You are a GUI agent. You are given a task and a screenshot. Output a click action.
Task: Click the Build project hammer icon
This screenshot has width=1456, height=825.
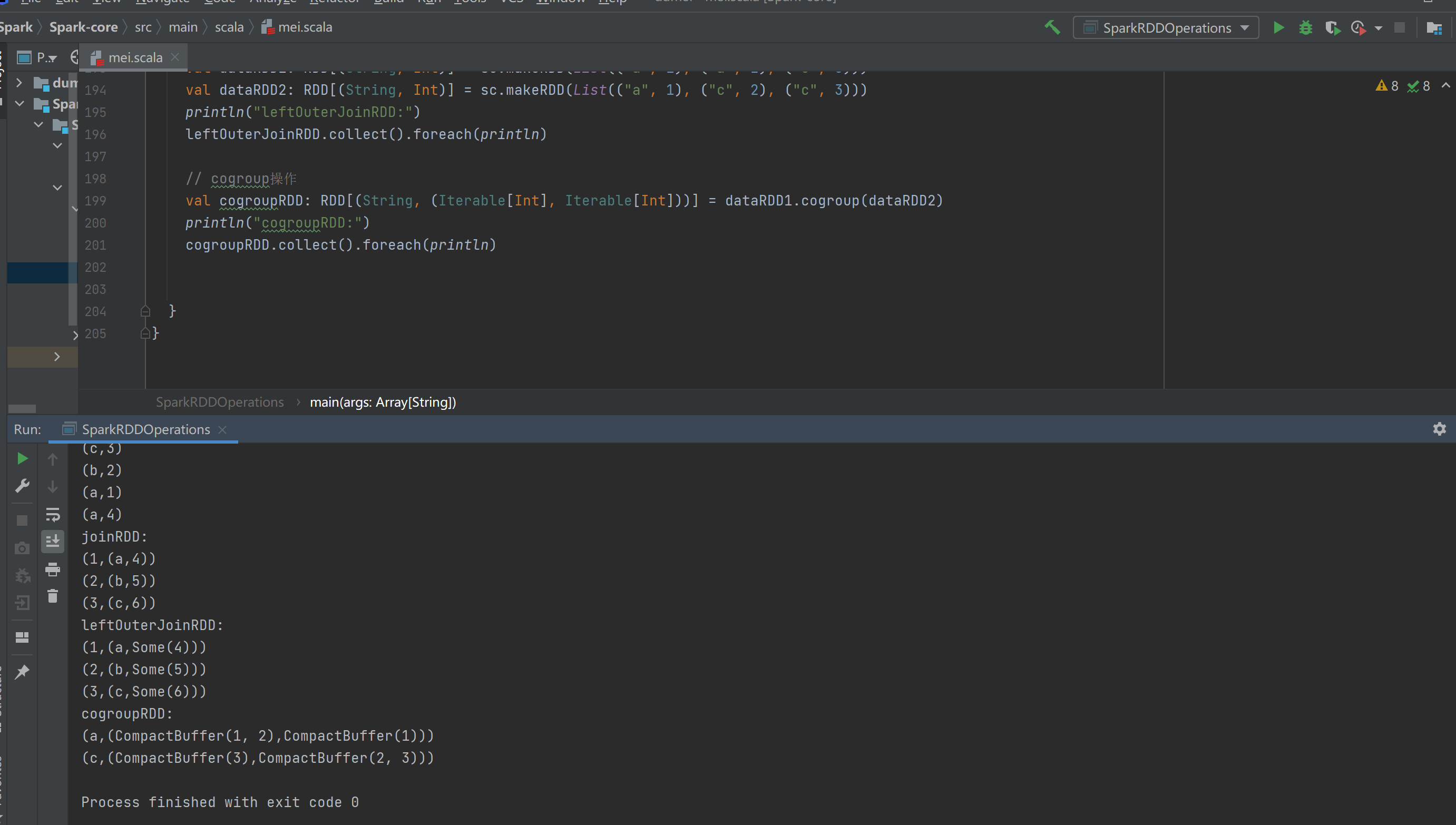(1052, 27)
